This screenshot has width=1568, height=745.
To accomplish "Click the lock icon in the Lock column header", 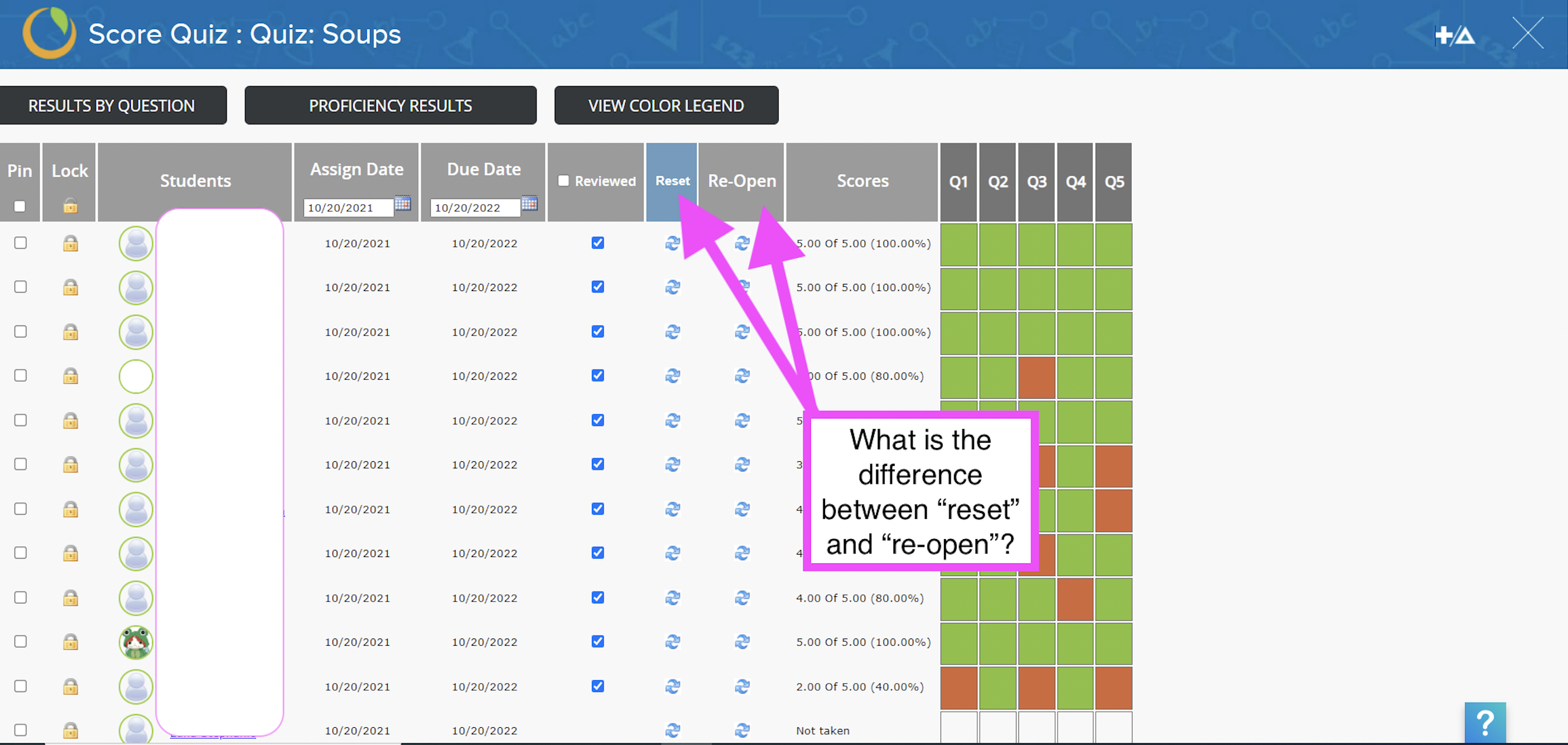I will click(70, 206).
